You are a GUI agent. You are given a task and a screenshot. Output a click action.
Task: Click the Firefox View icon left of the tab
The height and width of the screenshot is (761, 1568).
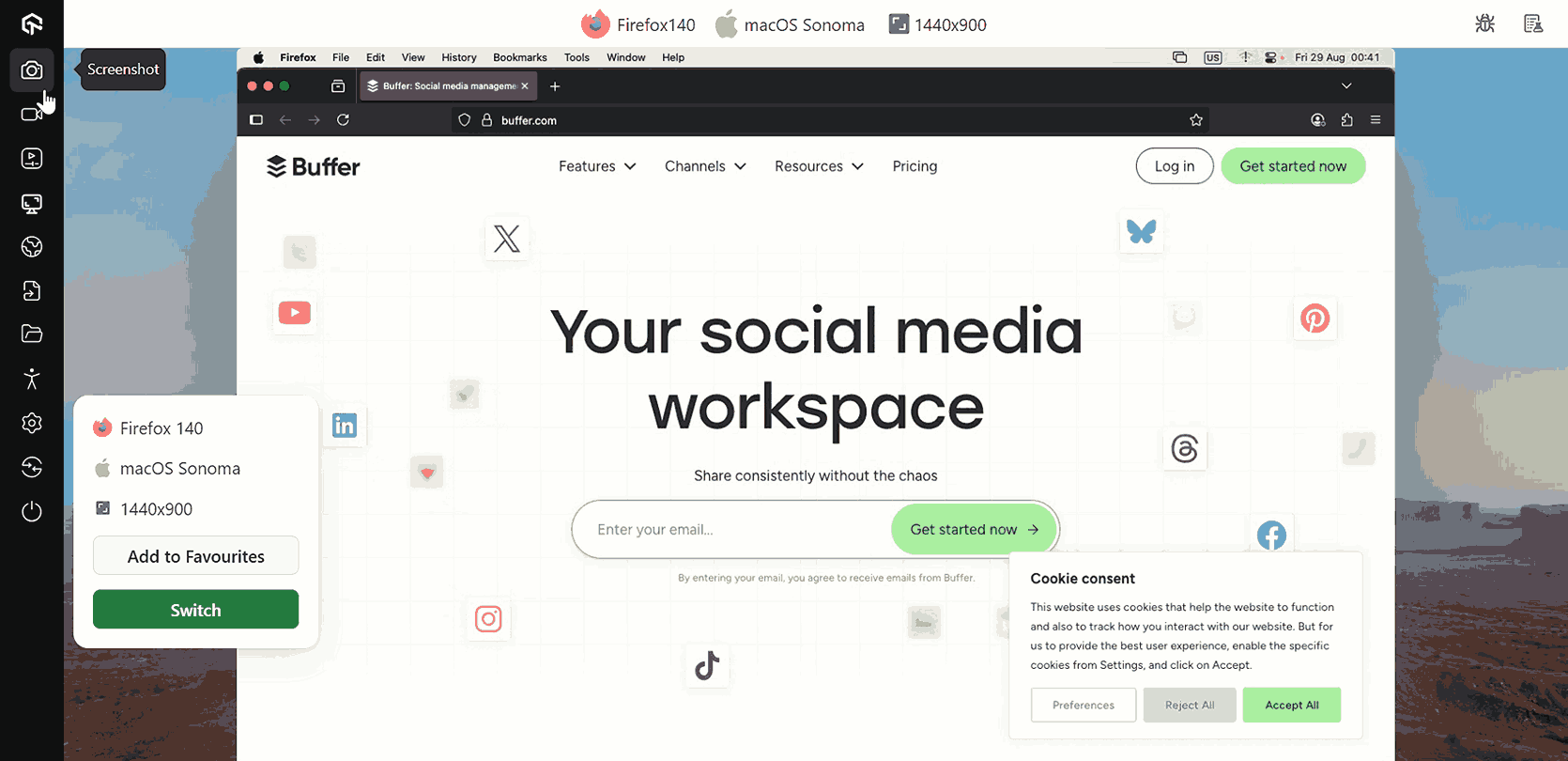click(338, 86)
